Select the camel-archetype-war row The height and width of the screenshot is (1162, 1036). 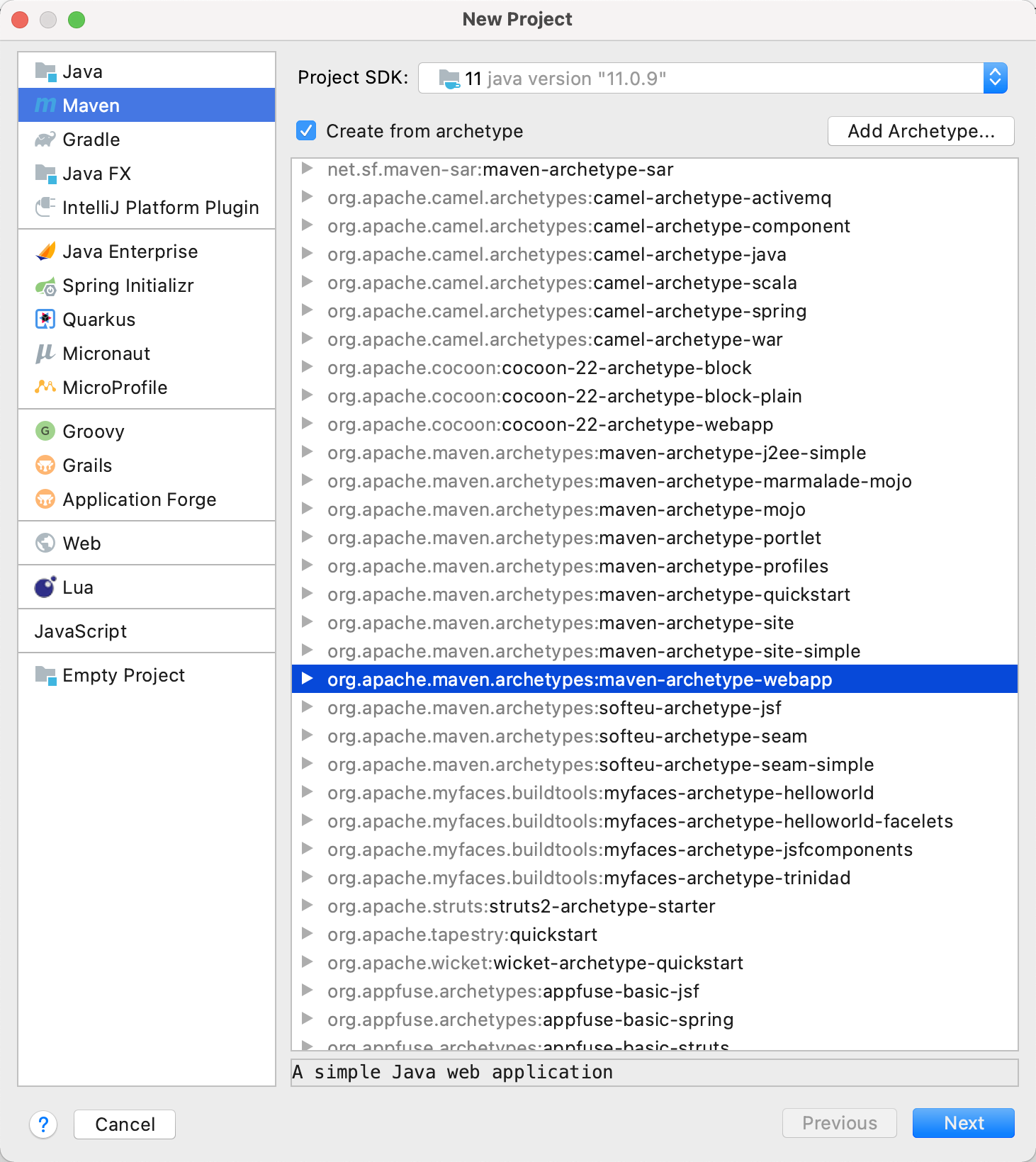click(x=655, y=339)
